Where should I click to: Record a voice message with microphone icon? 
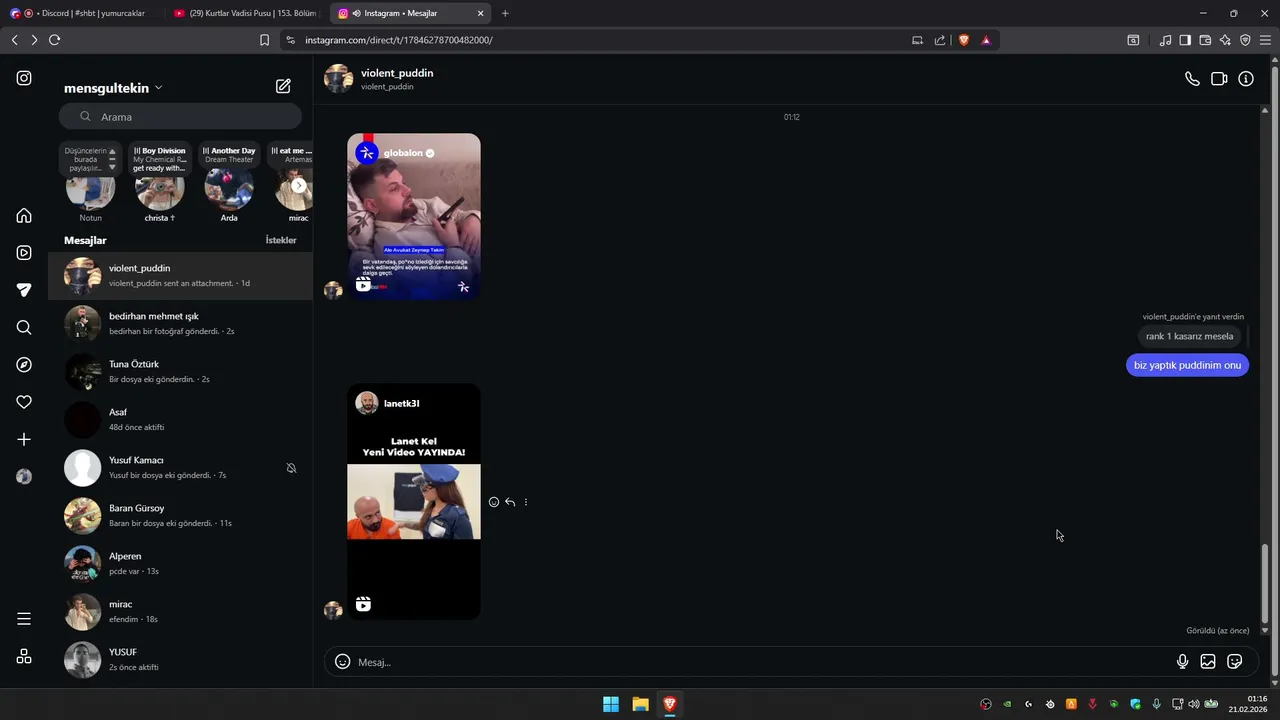[x=1182, y=662]
